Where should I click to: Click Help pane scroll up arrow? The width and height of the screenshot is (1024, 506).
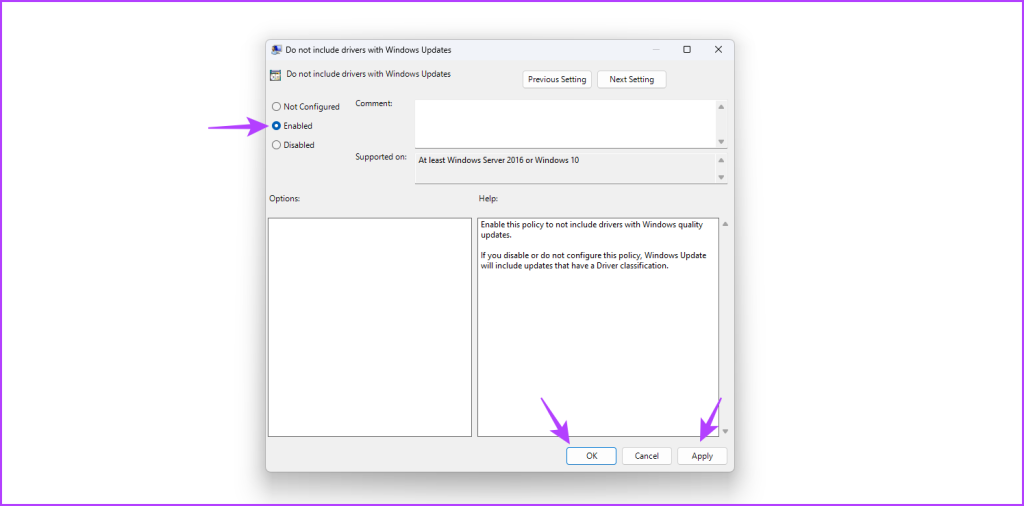point(725,224)
